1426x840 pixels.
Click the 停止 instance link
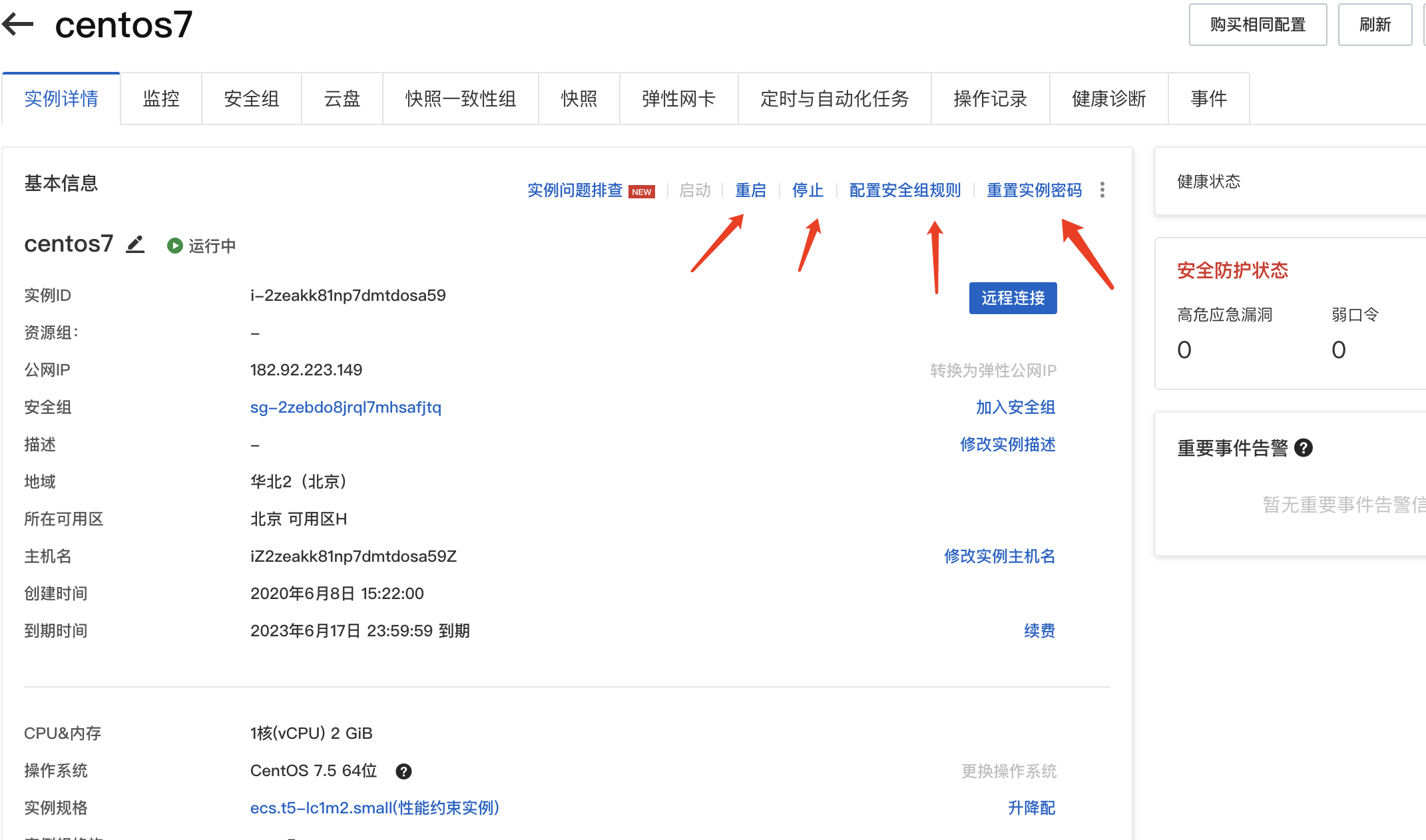(808, 190)
